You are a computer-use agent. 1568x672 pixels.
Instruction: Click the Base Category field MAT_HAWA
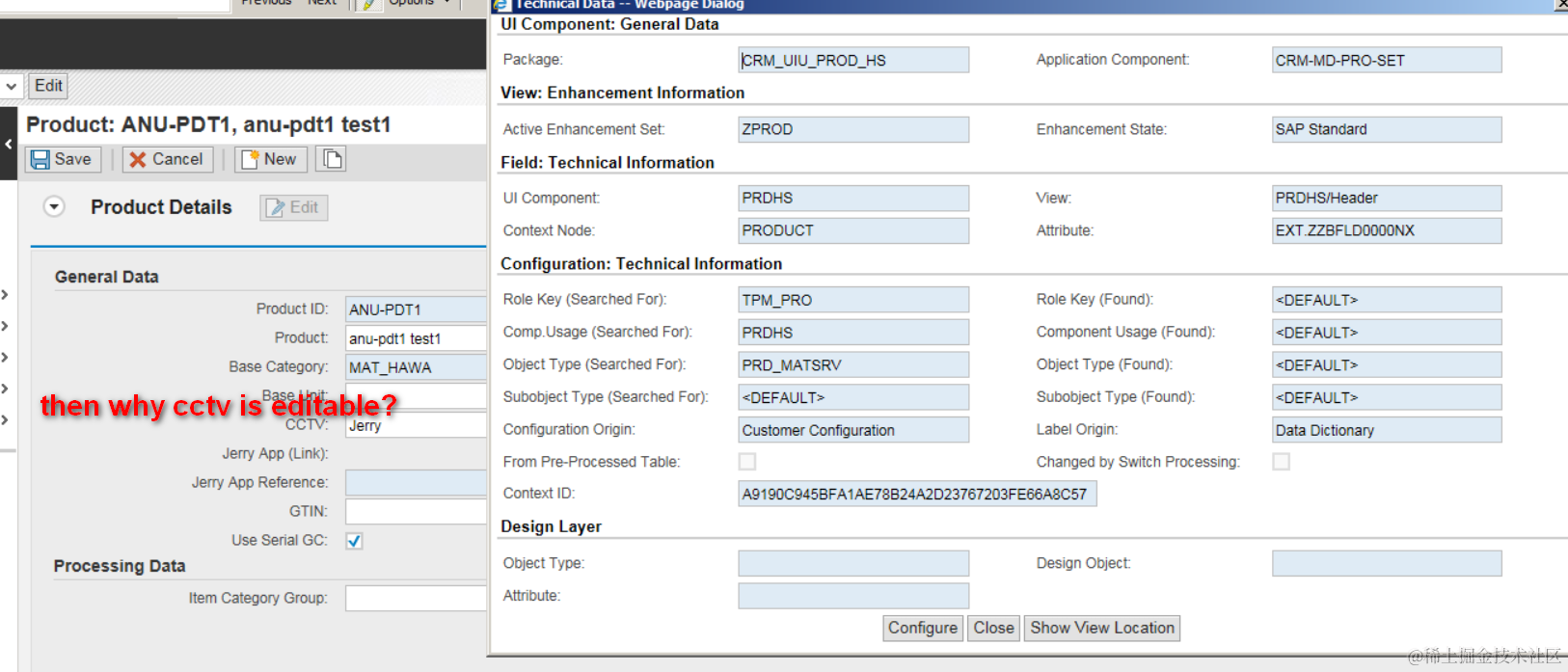[x=416, y=367]
